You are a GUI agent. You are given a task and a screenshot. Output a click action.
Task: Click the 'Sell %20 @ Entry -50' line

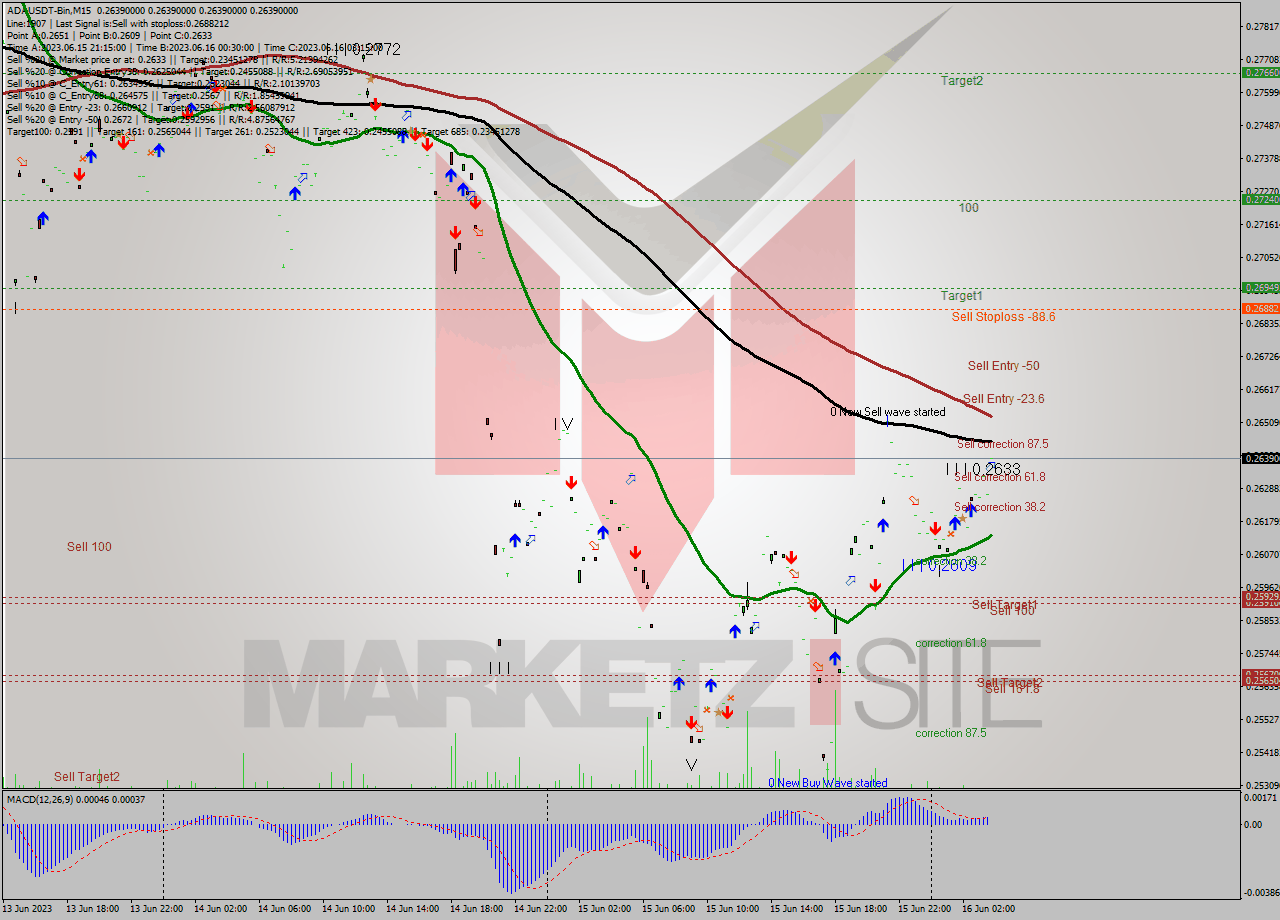pos(150,119)
